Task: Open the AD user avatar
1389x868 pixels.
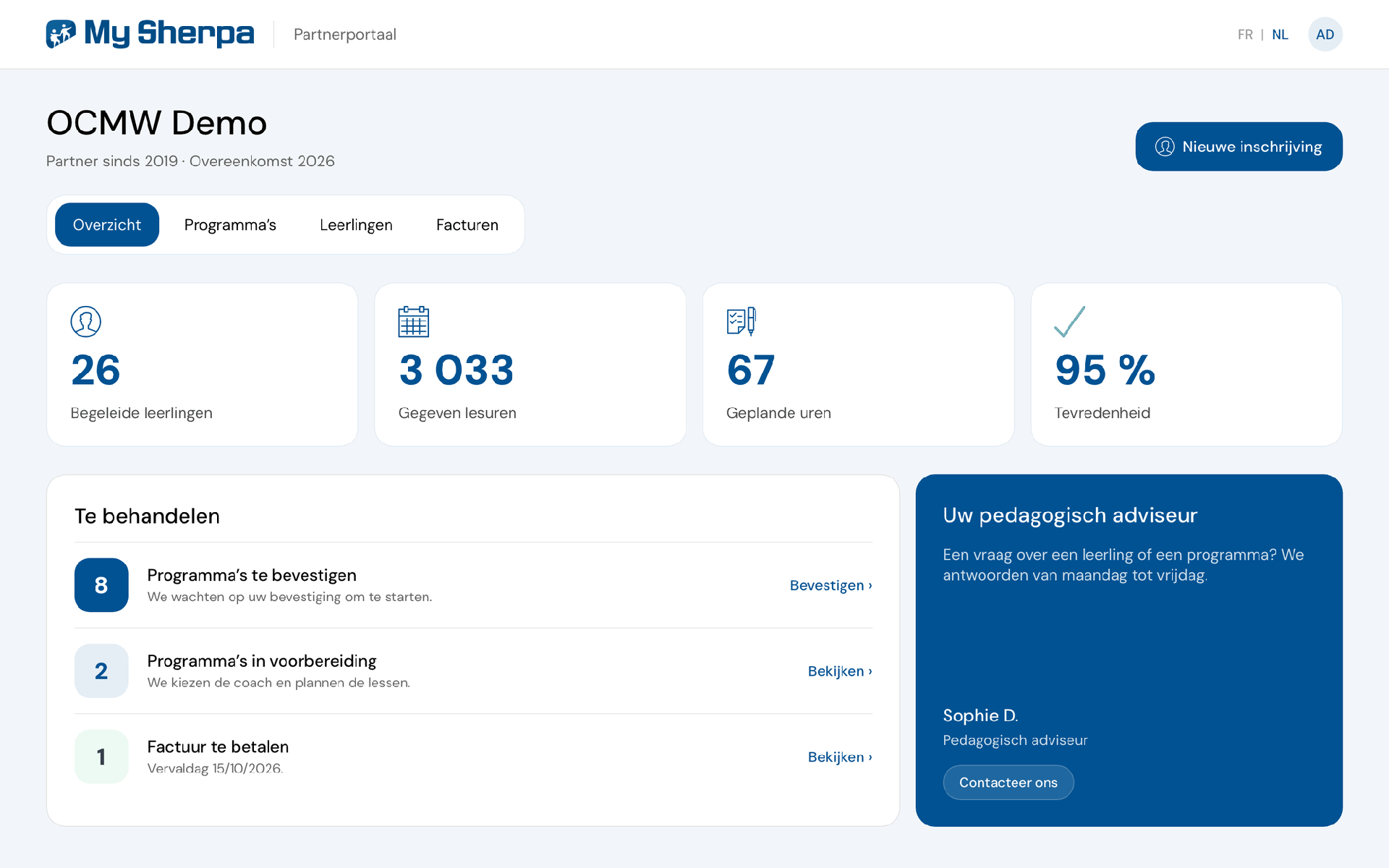Action: point(1325,35)
